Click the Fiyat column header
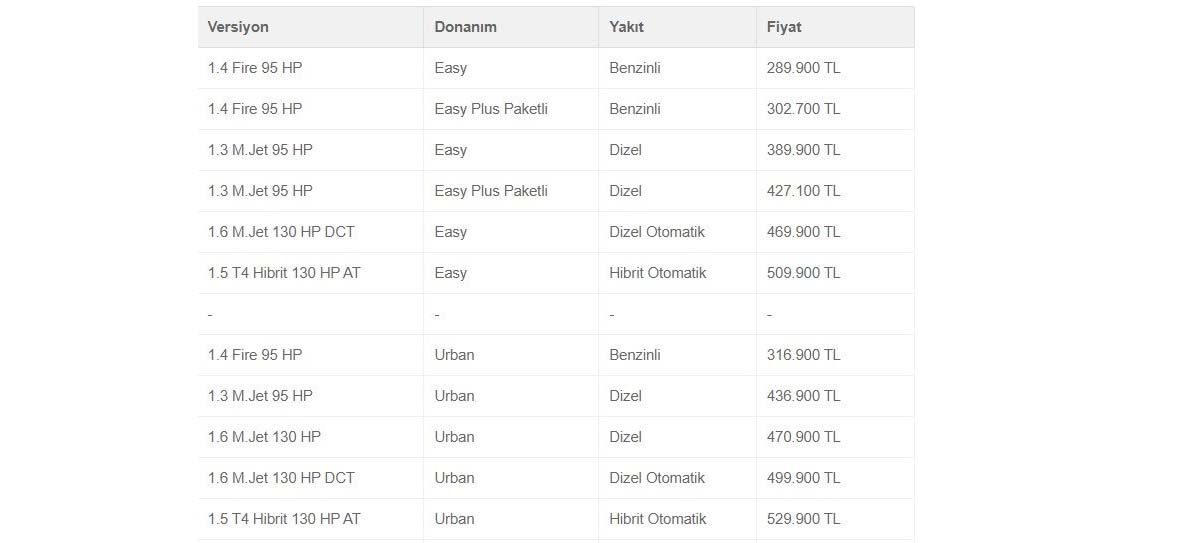Screen dimensions: 1200x543 [x=783, y=27]
